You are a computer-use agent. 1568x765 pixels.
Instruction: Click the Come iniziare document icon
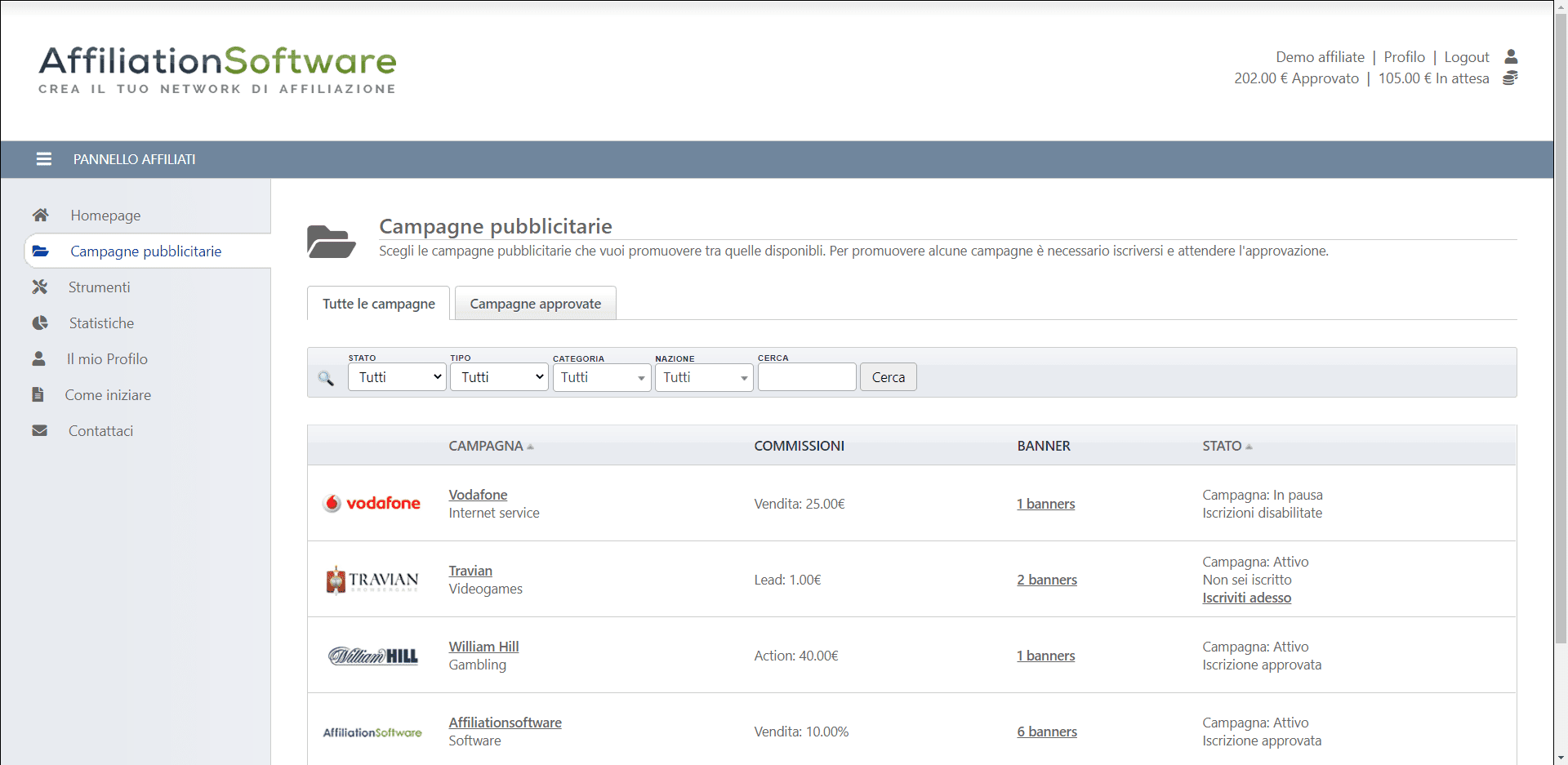click(38, 394)
